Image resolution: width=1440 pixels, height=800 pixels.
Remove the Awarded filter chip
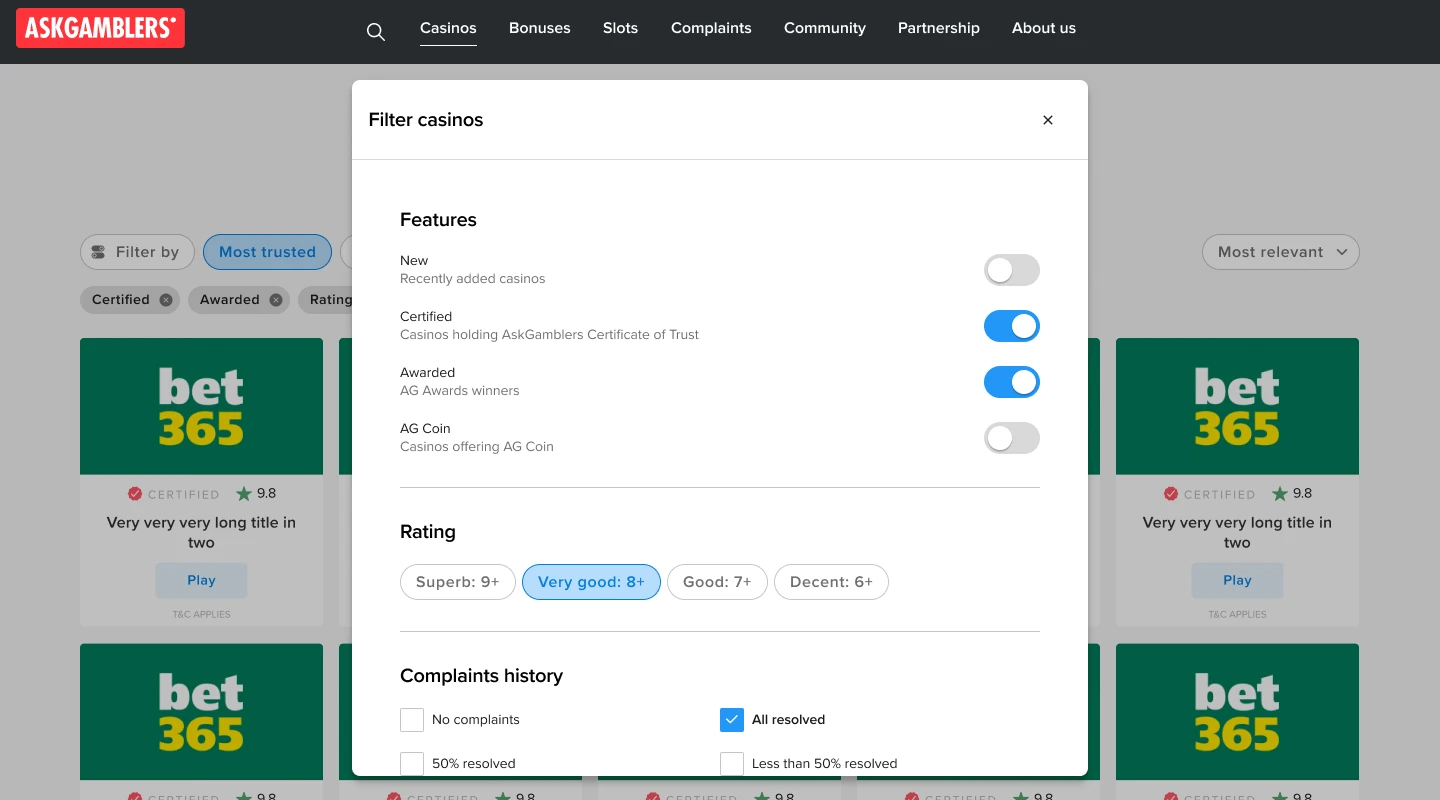pos(276,300)
